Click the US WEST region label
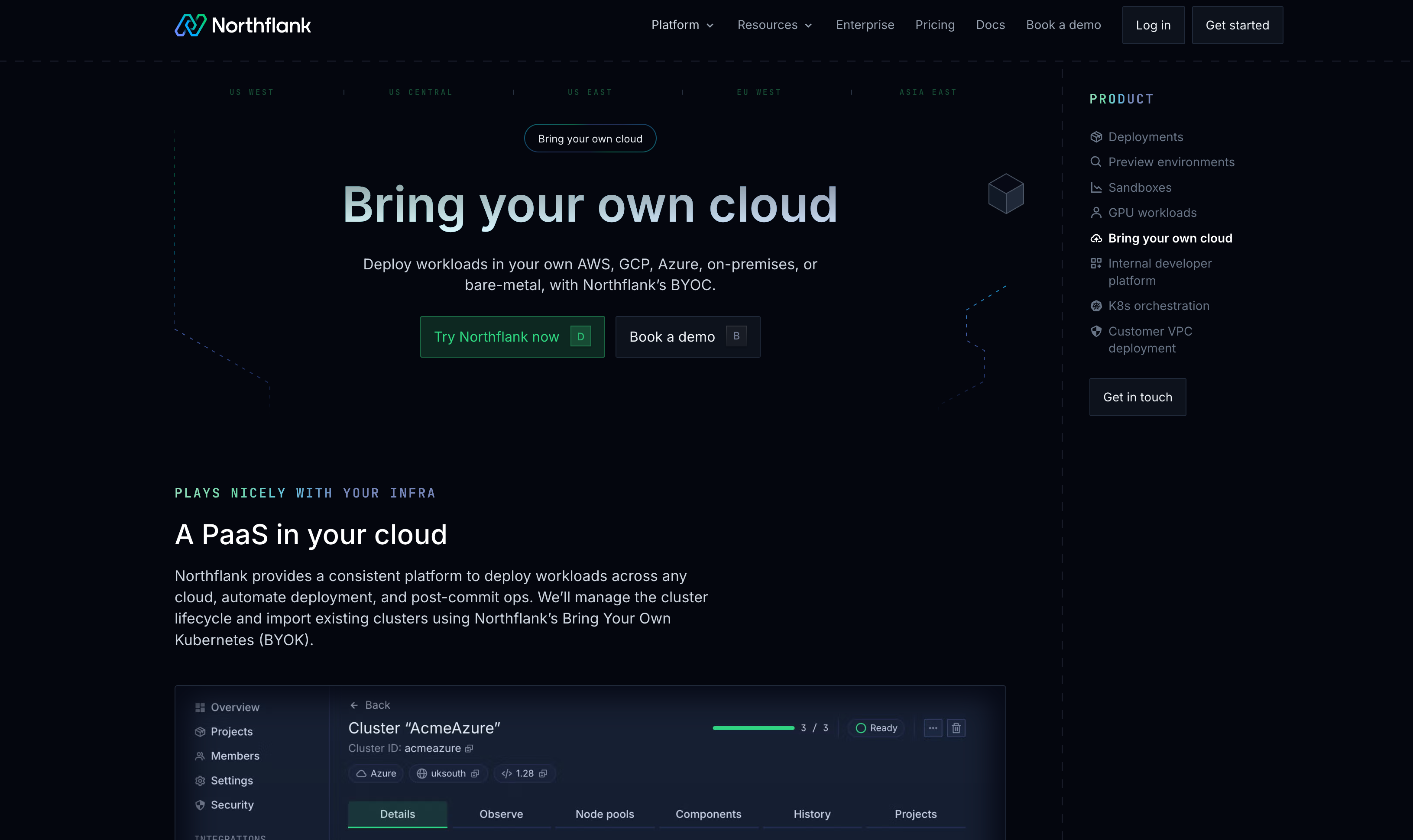 251,92
